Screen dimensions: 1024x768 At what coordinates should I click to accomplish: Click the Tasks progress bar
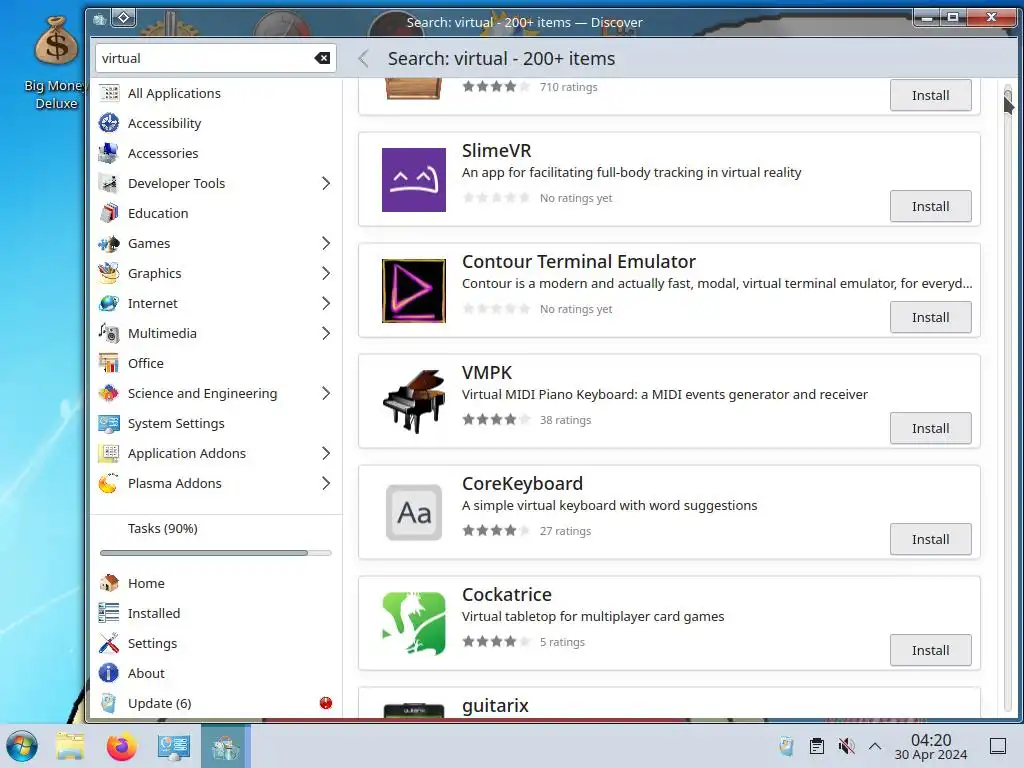[216, 553]
